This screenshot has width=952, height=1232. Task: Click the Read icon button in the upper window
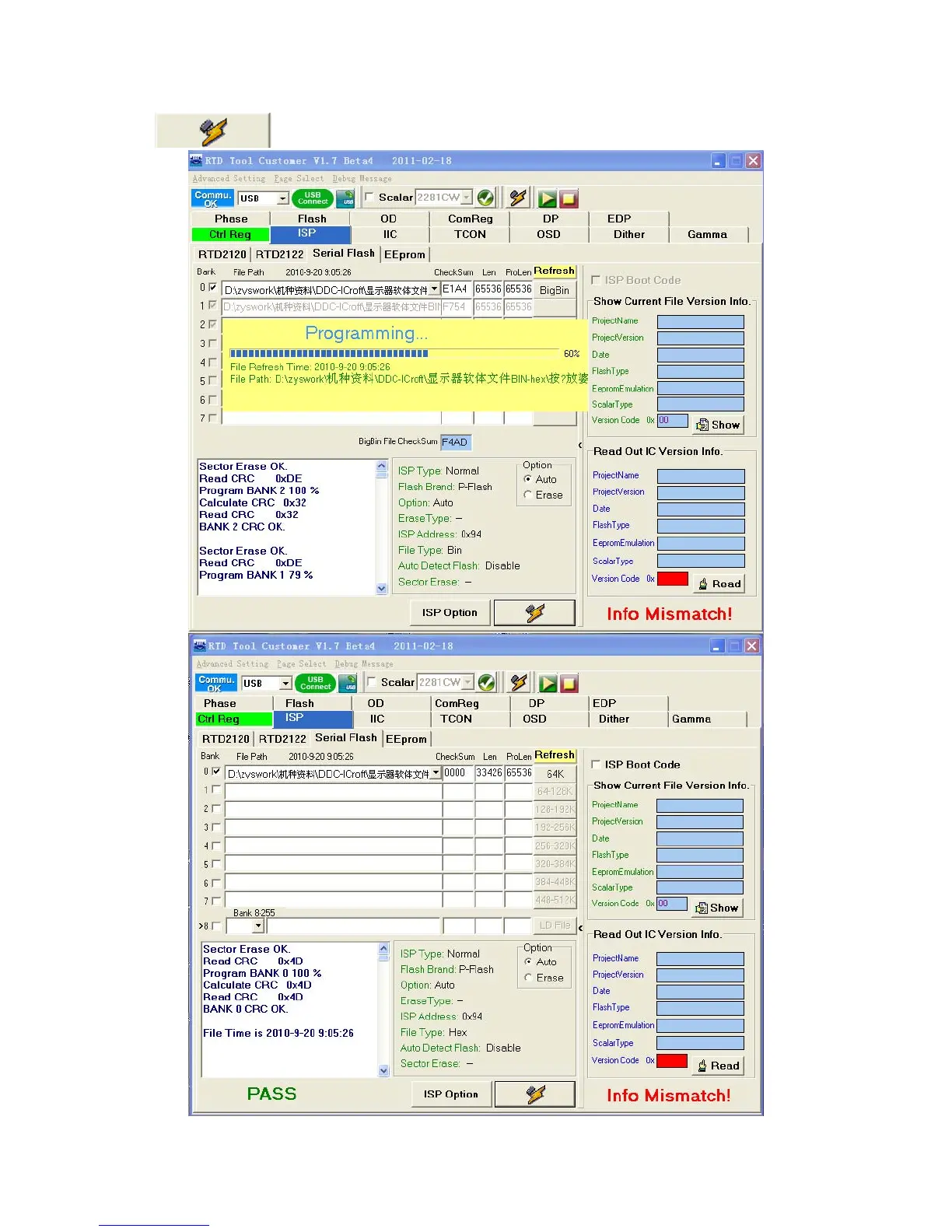tap(719, 583)
